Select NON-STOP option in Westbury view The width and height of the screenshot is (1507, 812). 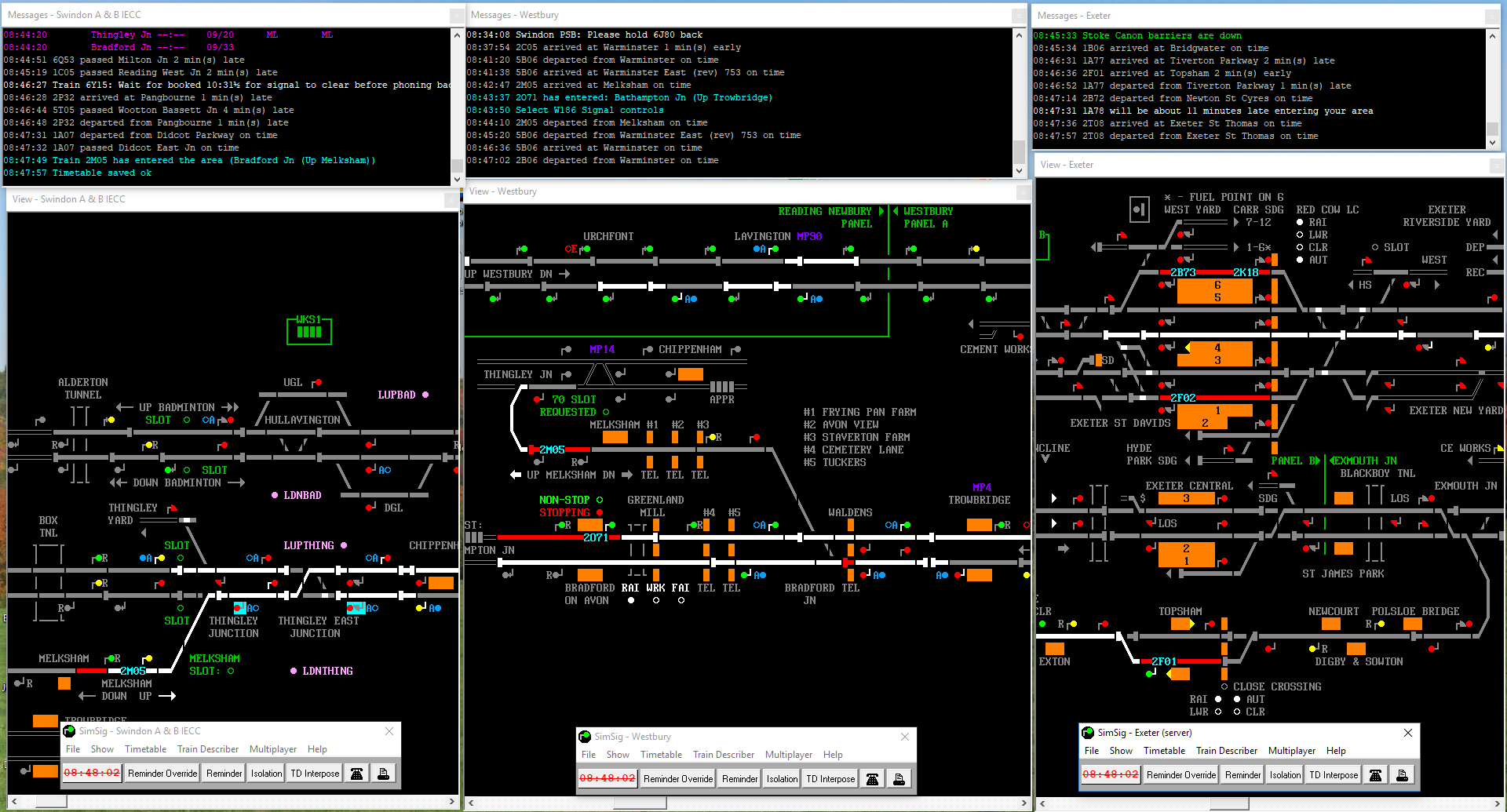(x=600, y=500)
